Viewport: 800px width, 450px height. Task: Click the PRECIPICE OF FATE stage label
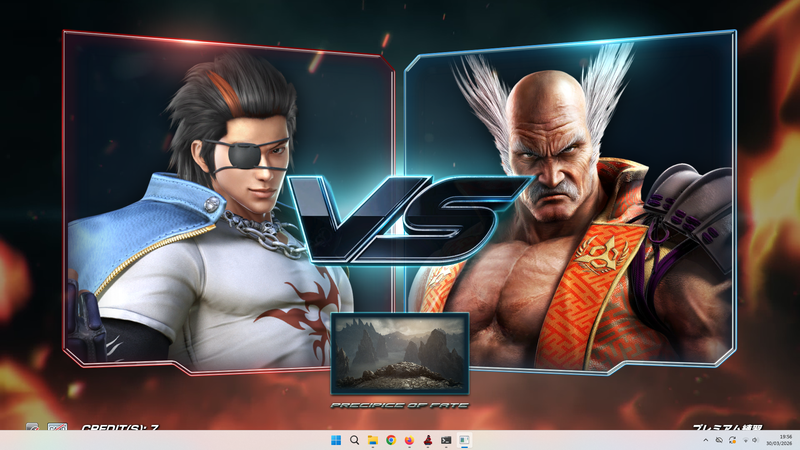tap(400, 406)
